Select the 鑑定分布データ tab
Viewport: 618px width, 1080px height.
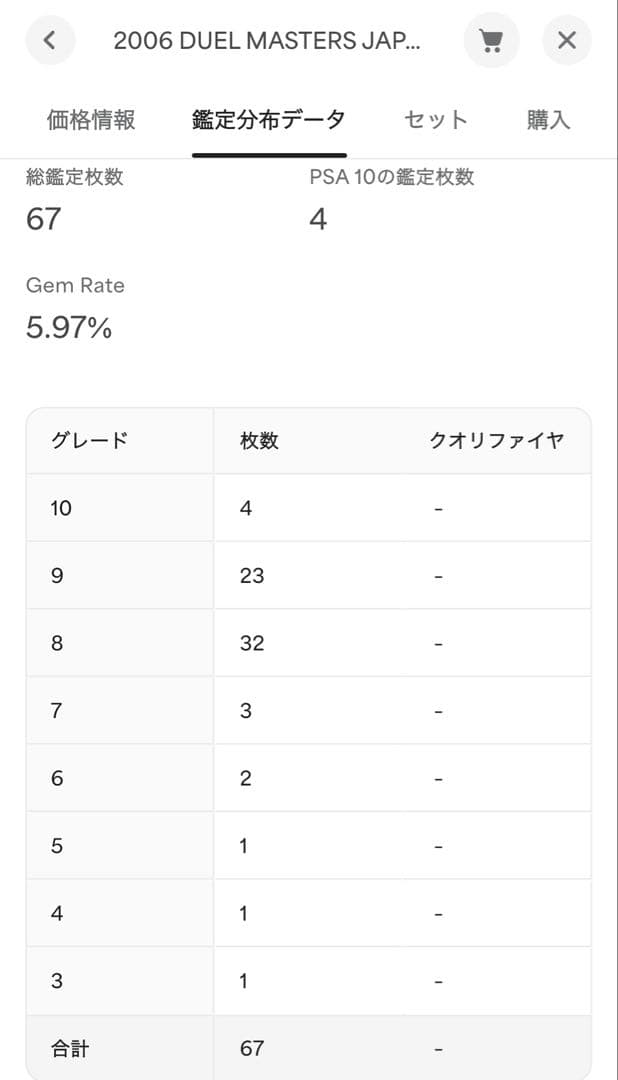(x=269, y=120)
